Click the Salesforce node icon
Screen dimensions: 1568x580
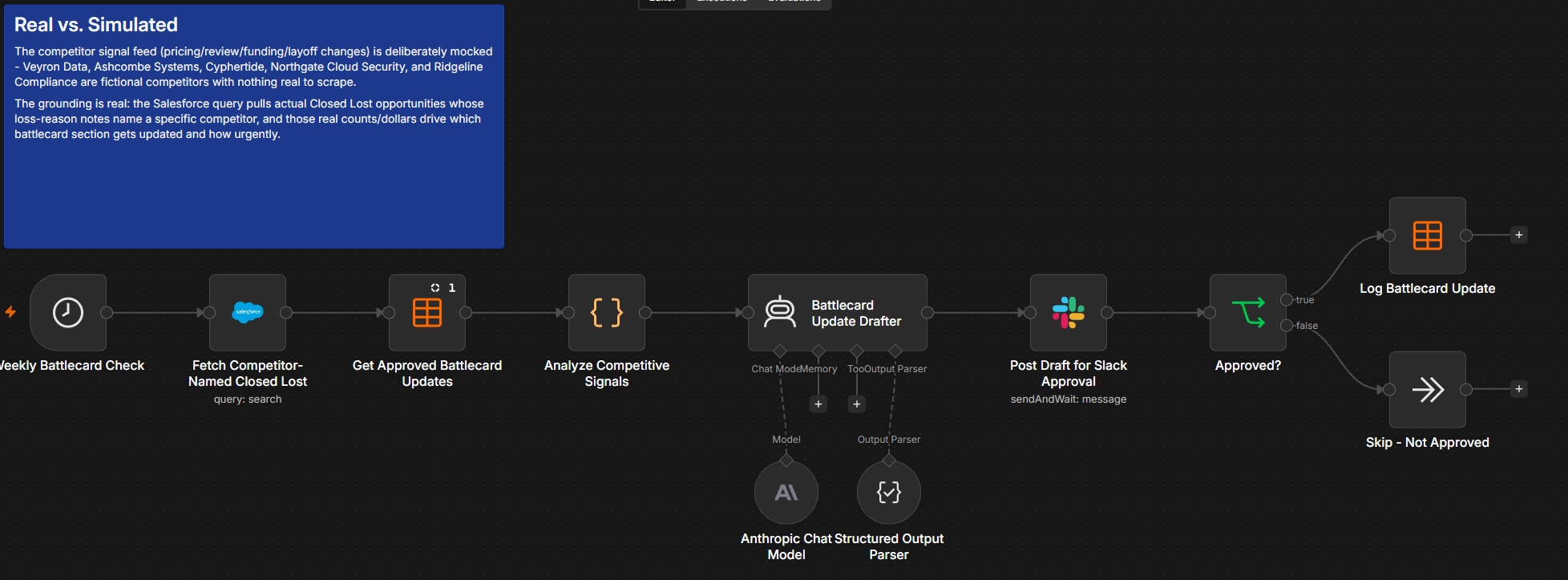(248, 312)
